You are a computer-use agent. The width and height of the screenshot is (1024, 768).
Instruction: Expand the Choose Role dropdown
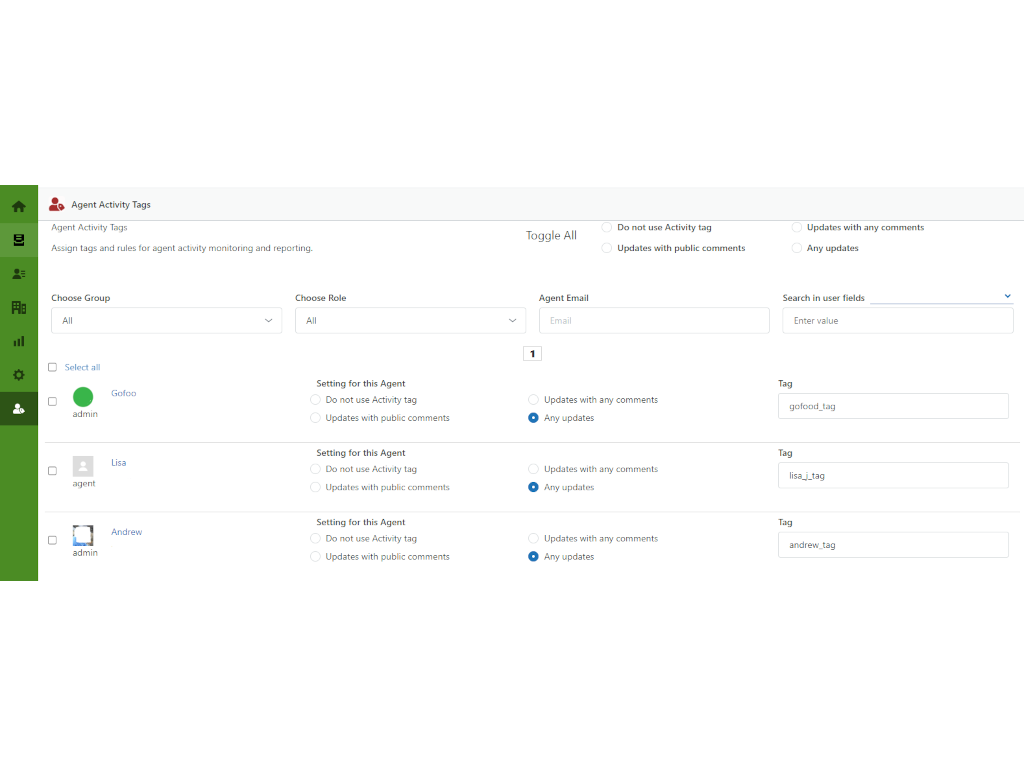tap(410, 321)
